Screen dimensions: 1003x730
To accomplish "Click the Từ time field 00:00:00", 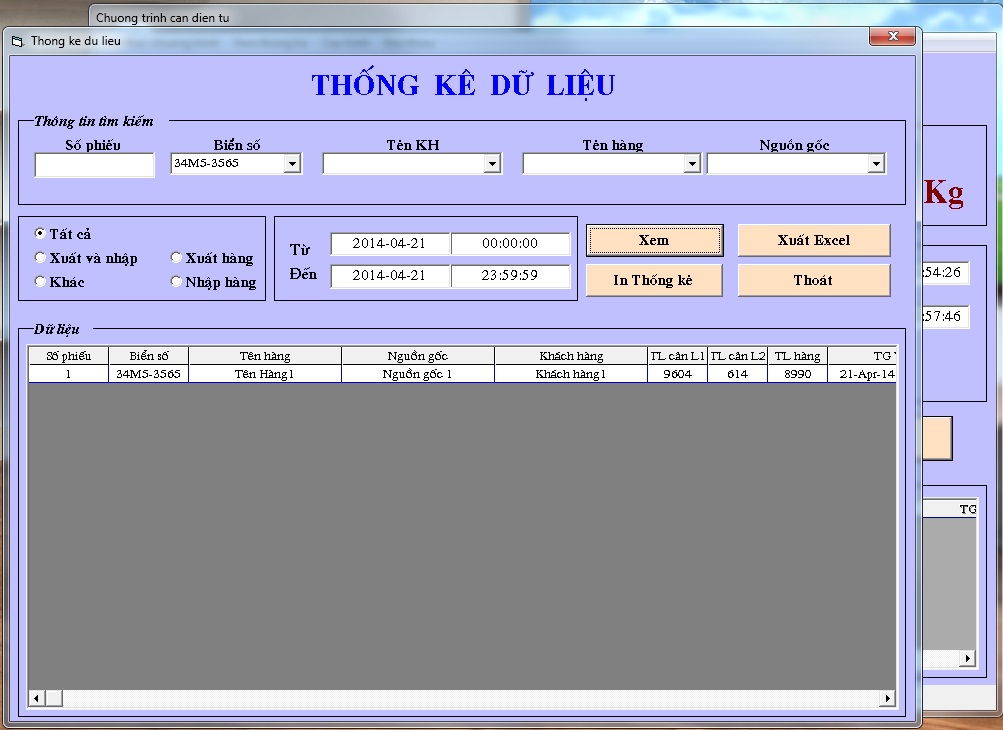I will (510, 244).
